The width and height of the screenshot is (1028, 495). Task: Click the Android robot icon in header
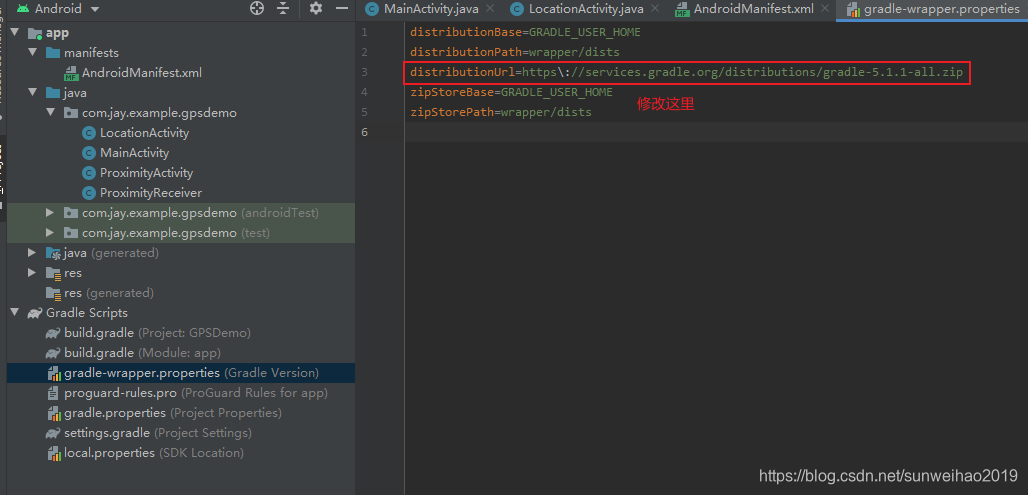coord(23,9)
